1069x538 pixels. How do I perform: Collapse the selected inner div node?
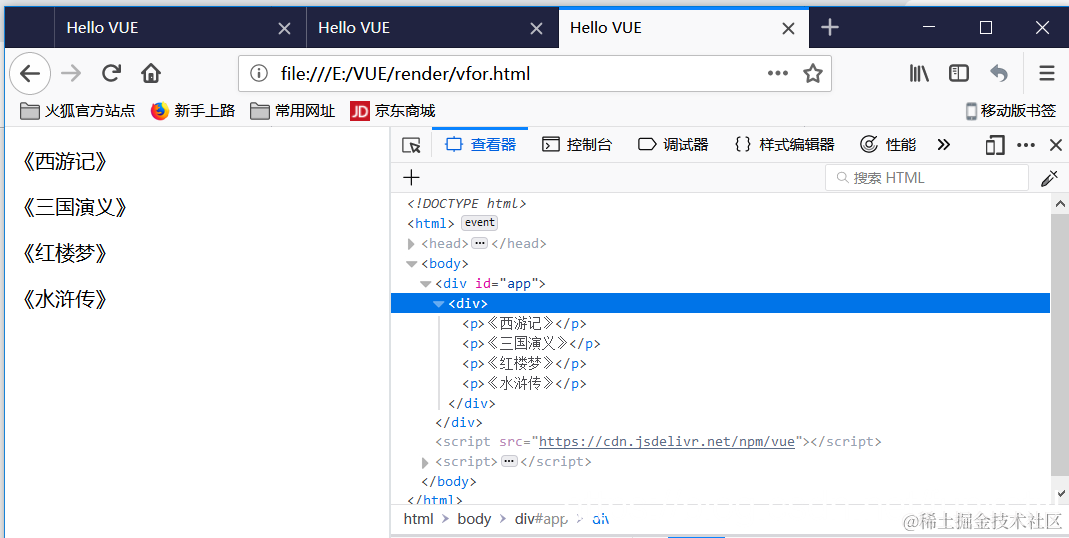pos(438,303)
